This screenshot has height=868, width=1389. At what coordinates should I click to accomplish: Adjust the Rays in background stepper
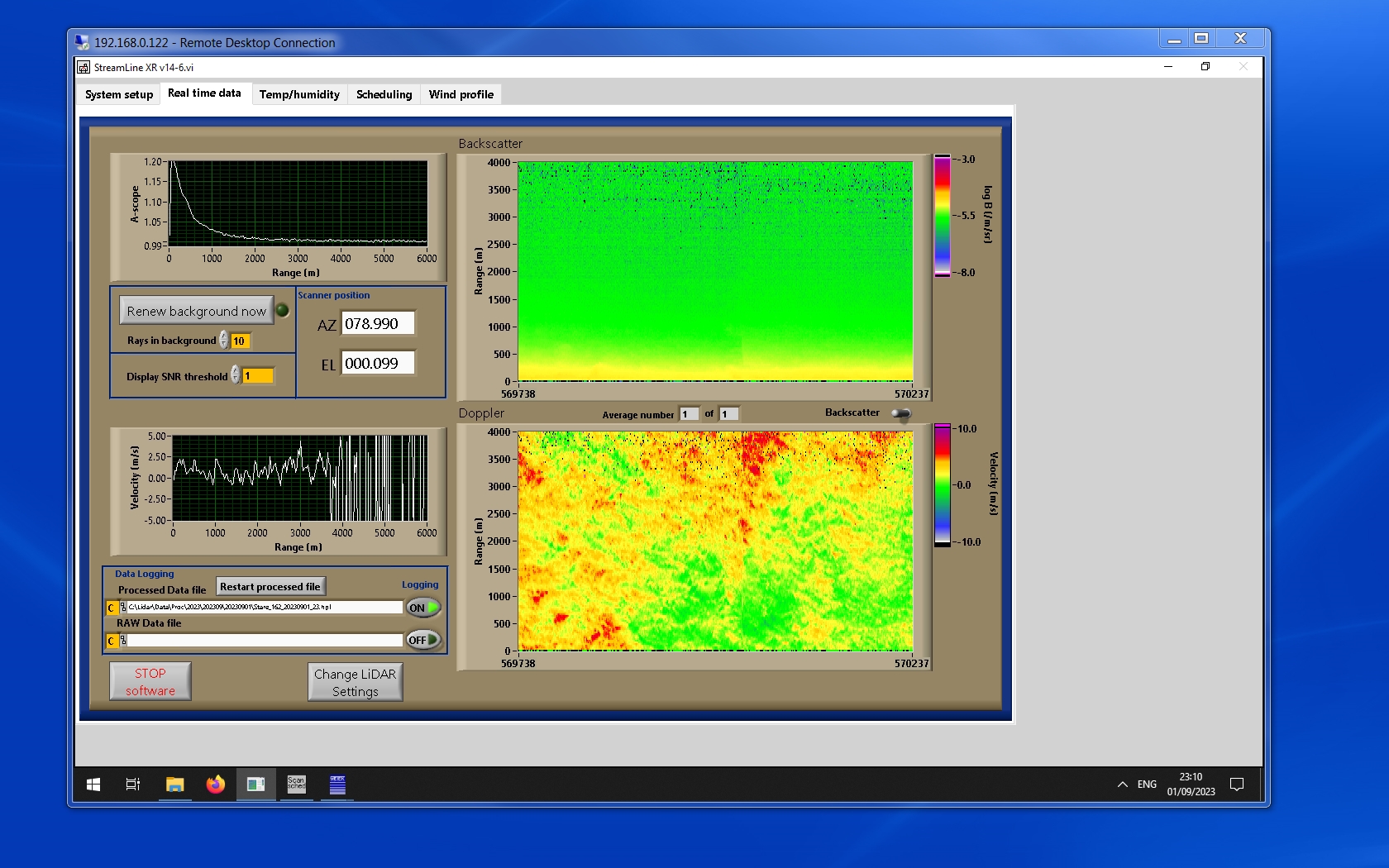pos(224,341)
